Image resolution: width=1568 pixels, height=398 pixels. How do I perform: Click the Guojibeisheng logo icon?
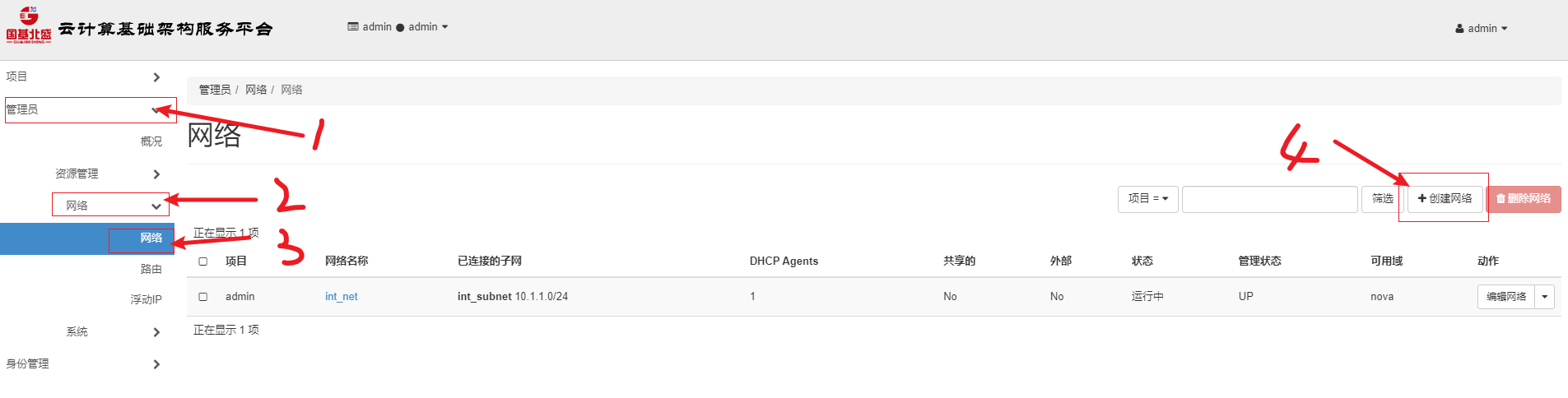28,25
